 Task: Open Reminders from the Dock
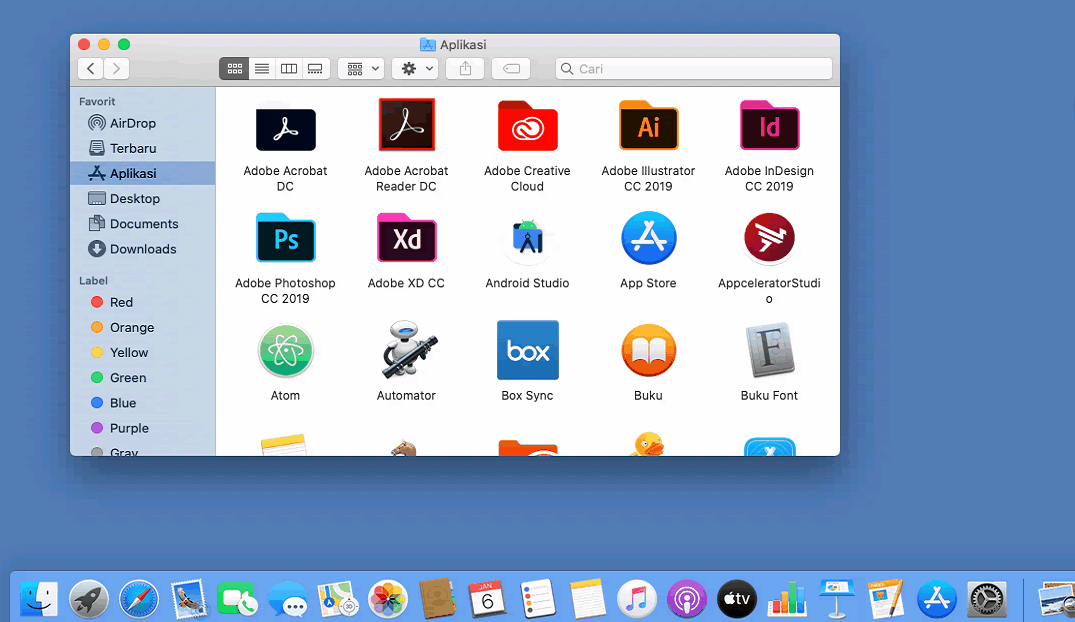click(x=538, y=599)
